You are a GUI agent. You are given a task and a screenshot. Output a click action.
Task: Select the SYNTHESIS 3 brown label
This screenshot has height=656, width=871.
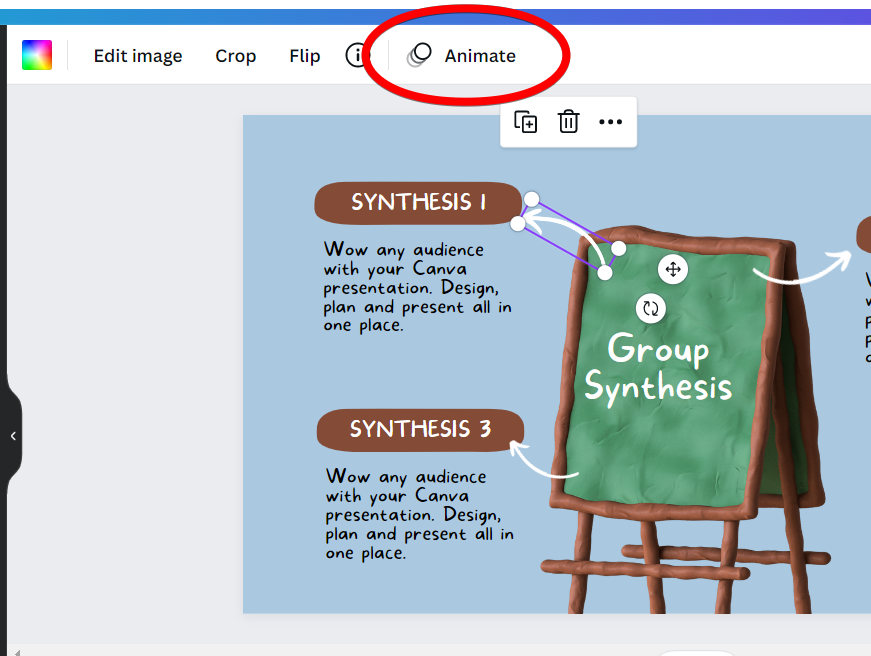tap(420, 430)
